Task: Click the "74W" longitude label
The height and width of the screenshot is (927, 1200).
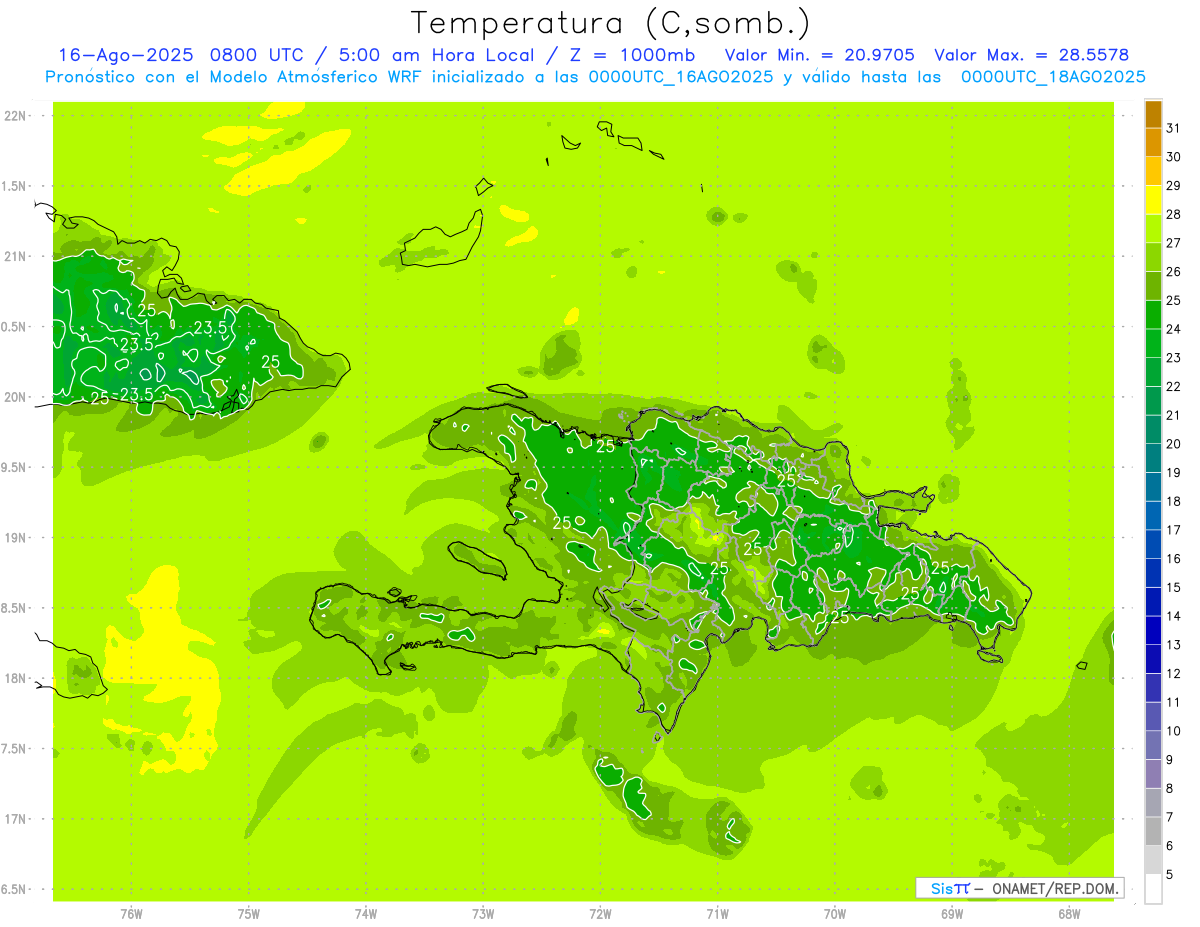Action: 366,914
